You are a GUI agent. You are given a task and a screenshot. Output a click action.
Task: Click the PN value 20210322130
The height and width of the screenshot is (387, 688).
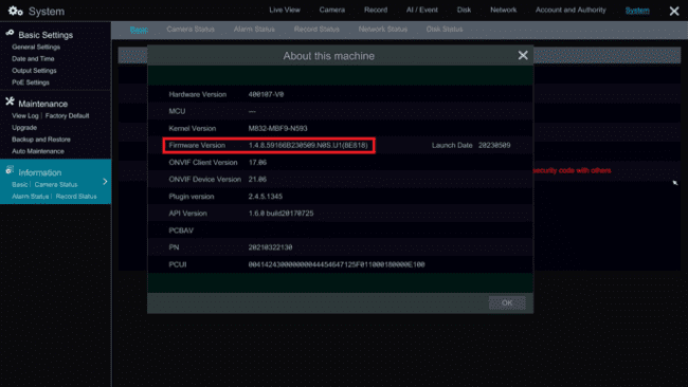(270, 247)
